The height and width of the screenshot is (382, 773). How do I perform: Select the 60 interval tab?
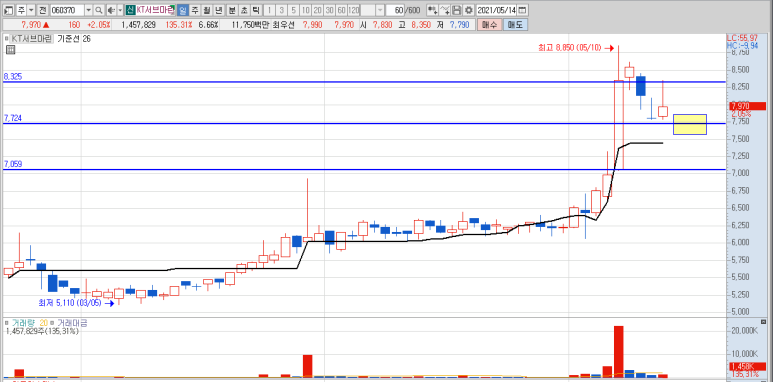tap(341, 10)
